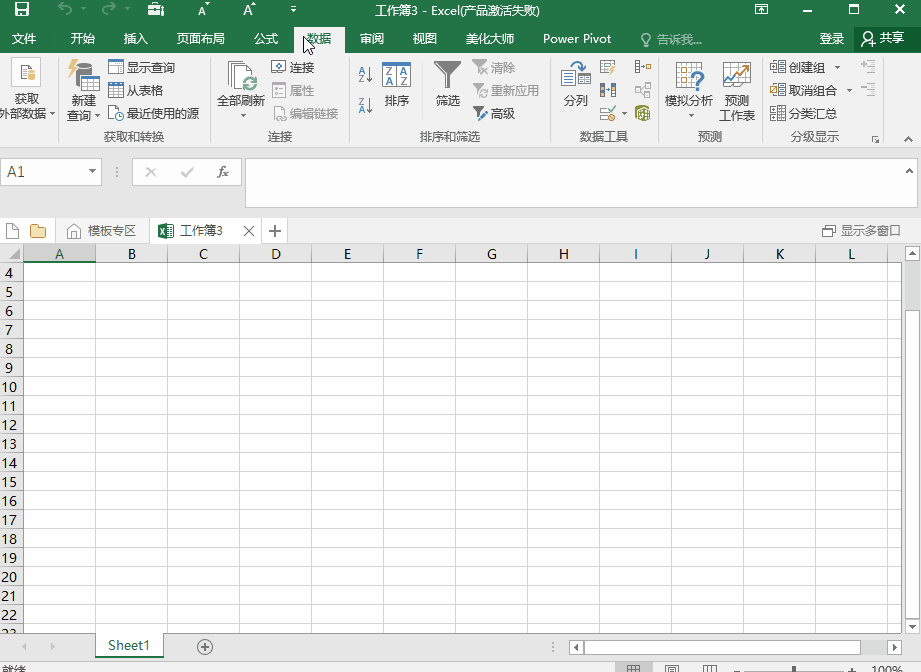Image resolution: width=921 pixels, height=672 pixels.
Task: Click the Manage Data Model green icon
Action: click(643, 113)
